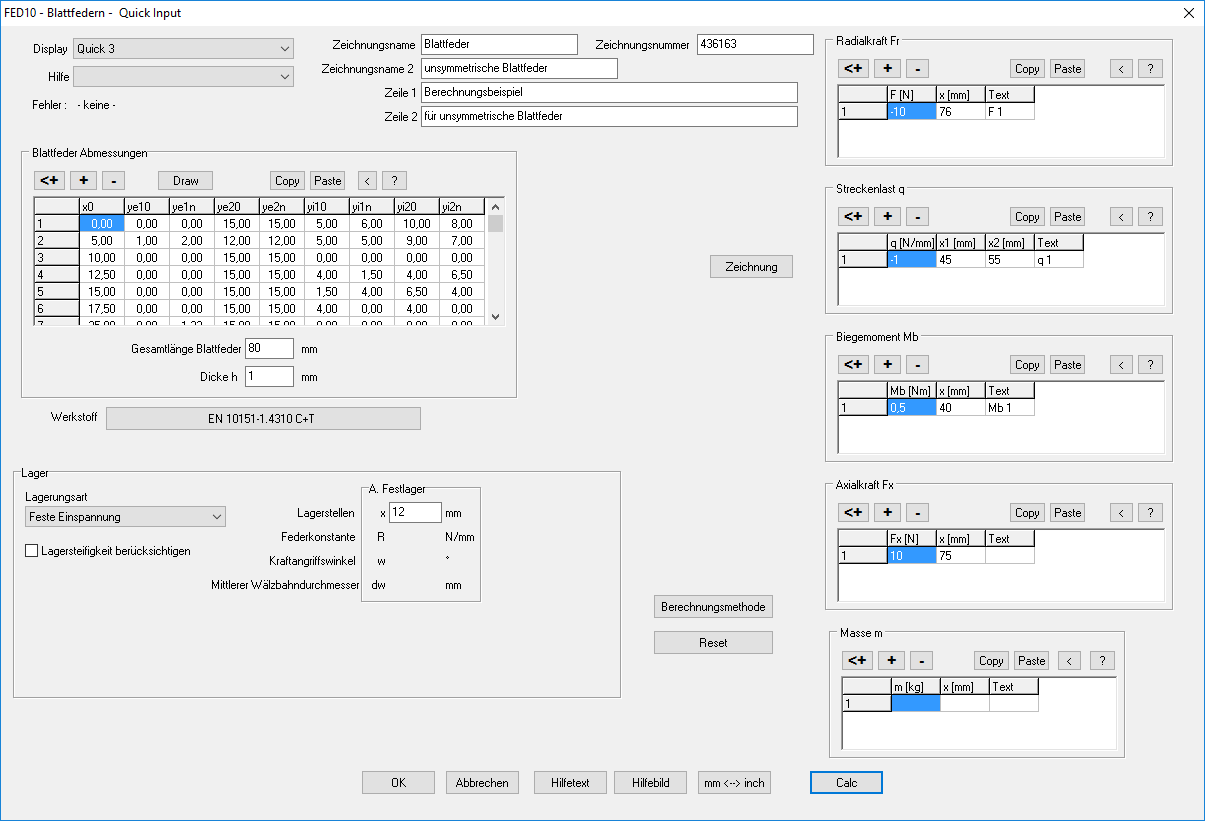Click the '<+' insert button in Masse m
Screen dimensions: 1205x821
857,661
